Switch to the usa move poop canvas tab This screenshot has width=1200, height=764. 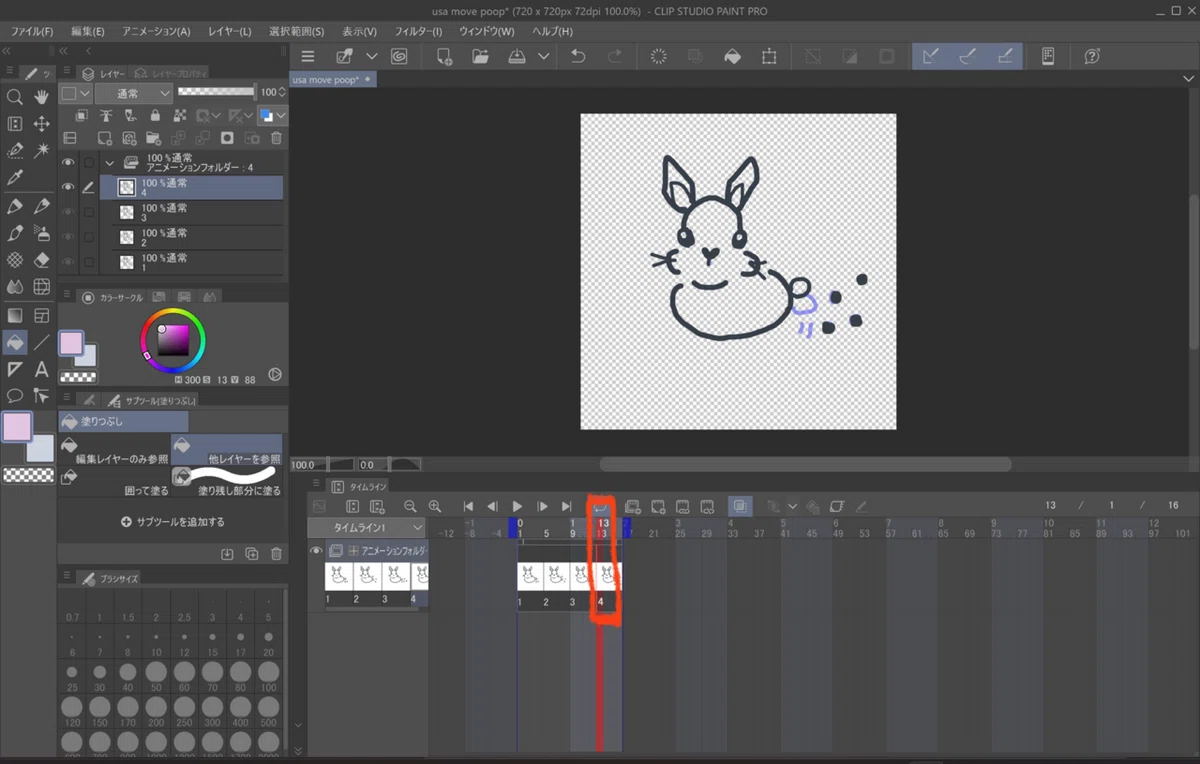tap(332, 79)
